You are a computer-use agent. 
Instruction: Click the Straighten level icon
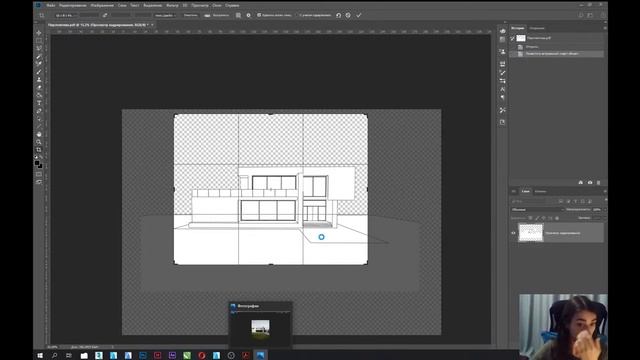[x=207, y=15]
